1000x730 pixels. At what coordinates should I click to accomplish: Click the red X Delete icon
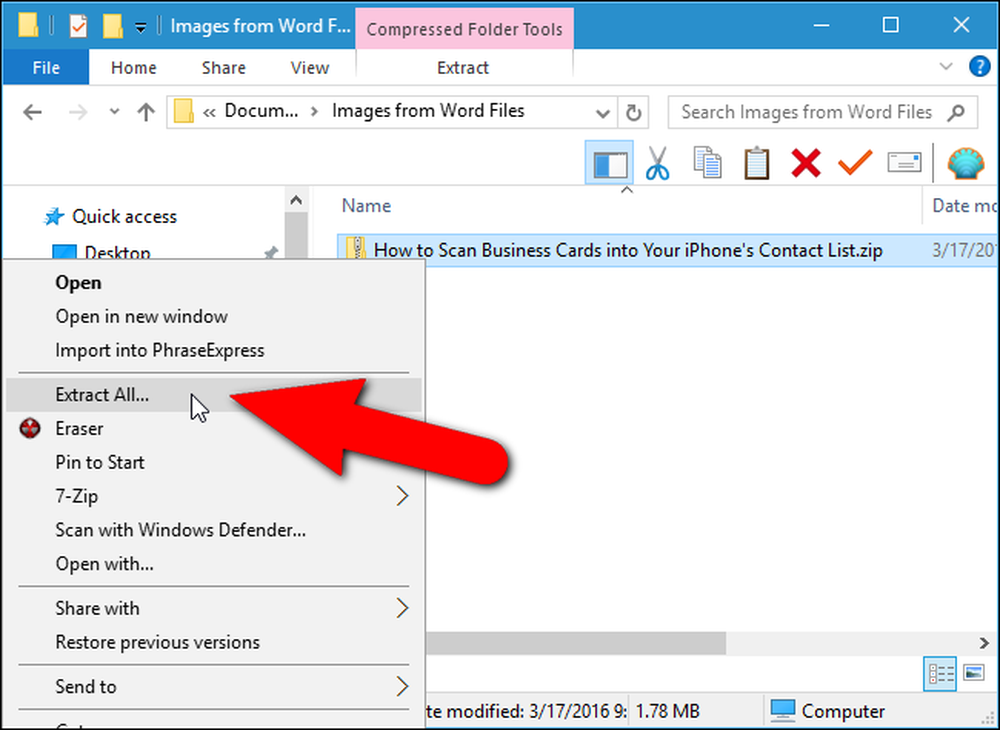(805, 163)
